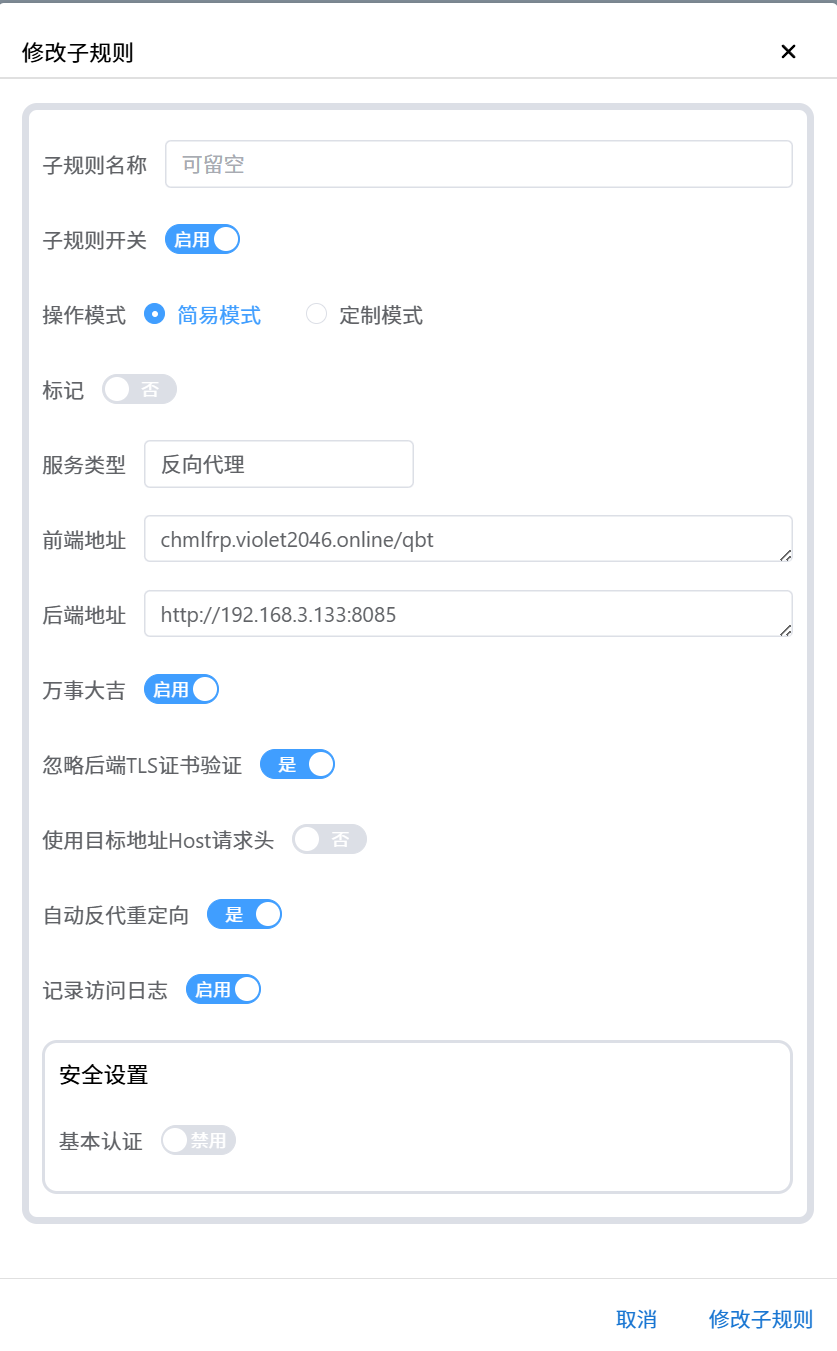The image size is (837, 1351).
Task: Select 定制模式 radio button
Action: (x=317, y=315)
